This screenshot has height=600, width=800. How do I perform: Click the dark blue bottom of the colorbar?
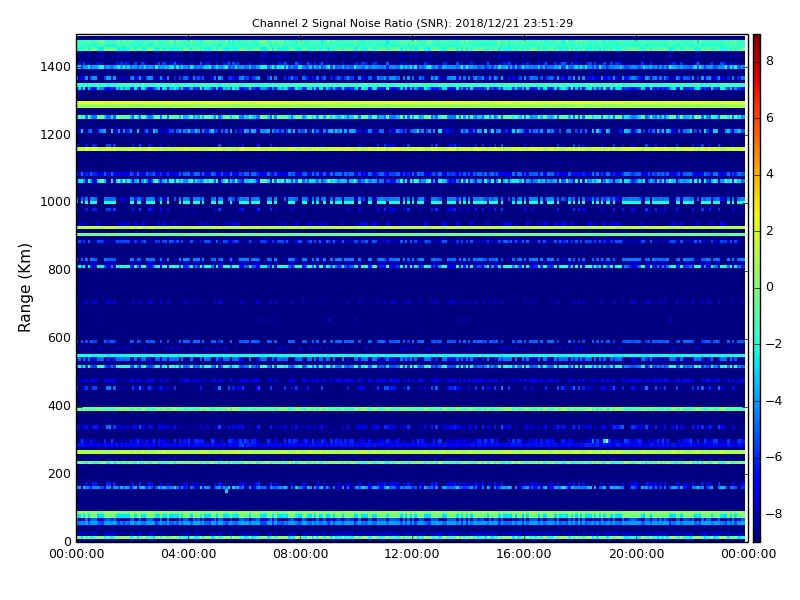[x=757, y=533]
